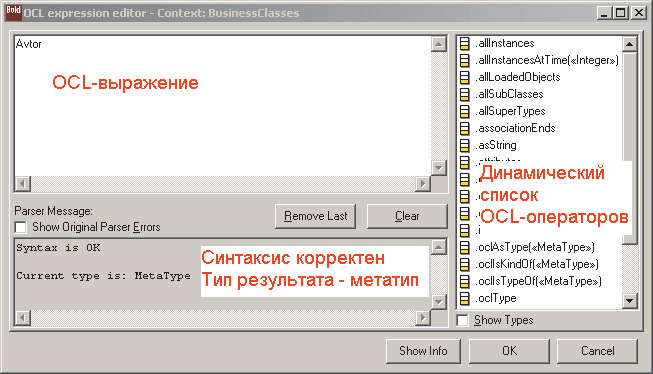Viewport: 653px width, 374px height.
Task: Click the icon beside .allLoadedObjects
Action: pyautogui.click(x=464, y=77)
